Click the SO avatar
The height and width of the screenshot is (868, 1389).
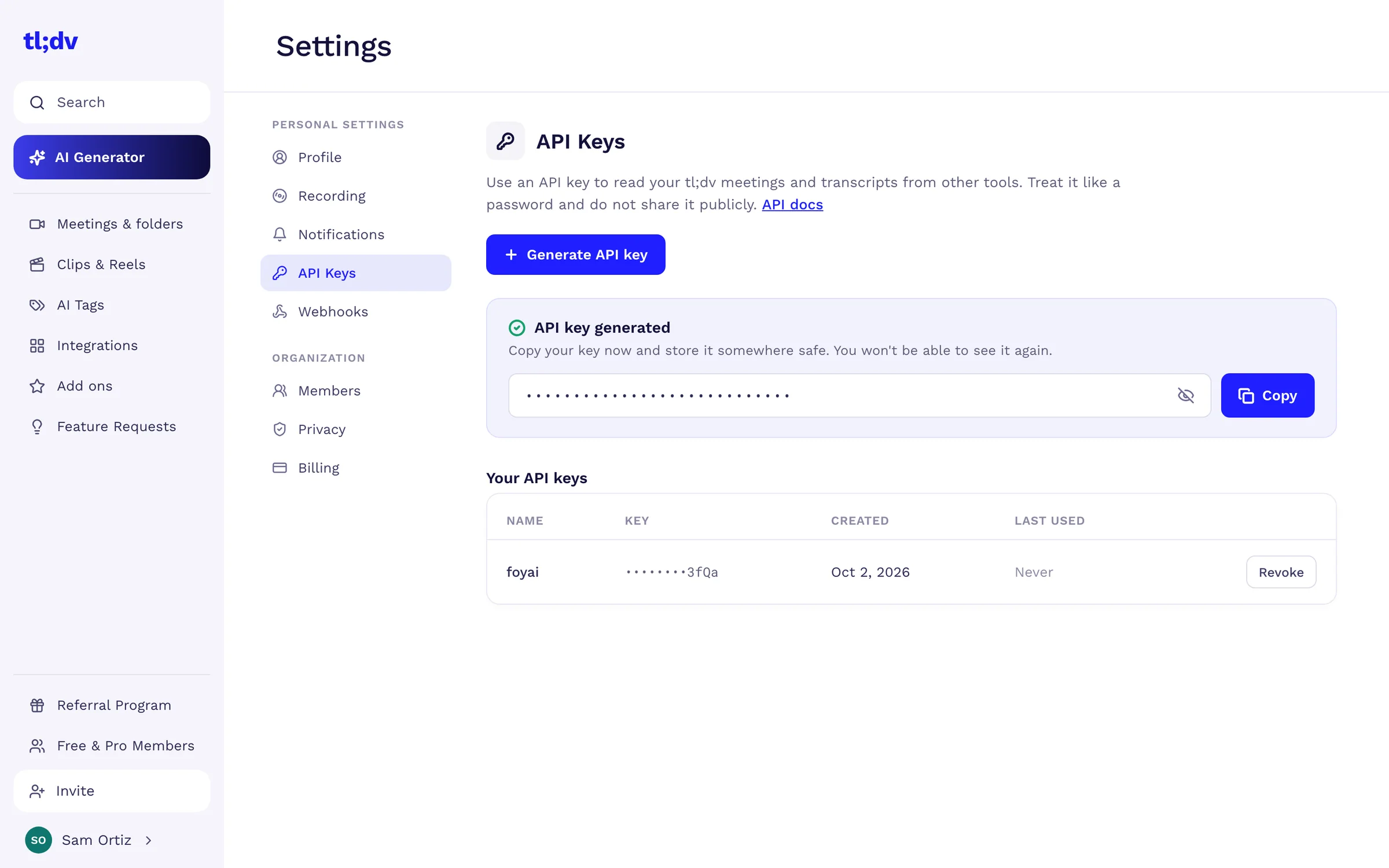coord(39,840)
